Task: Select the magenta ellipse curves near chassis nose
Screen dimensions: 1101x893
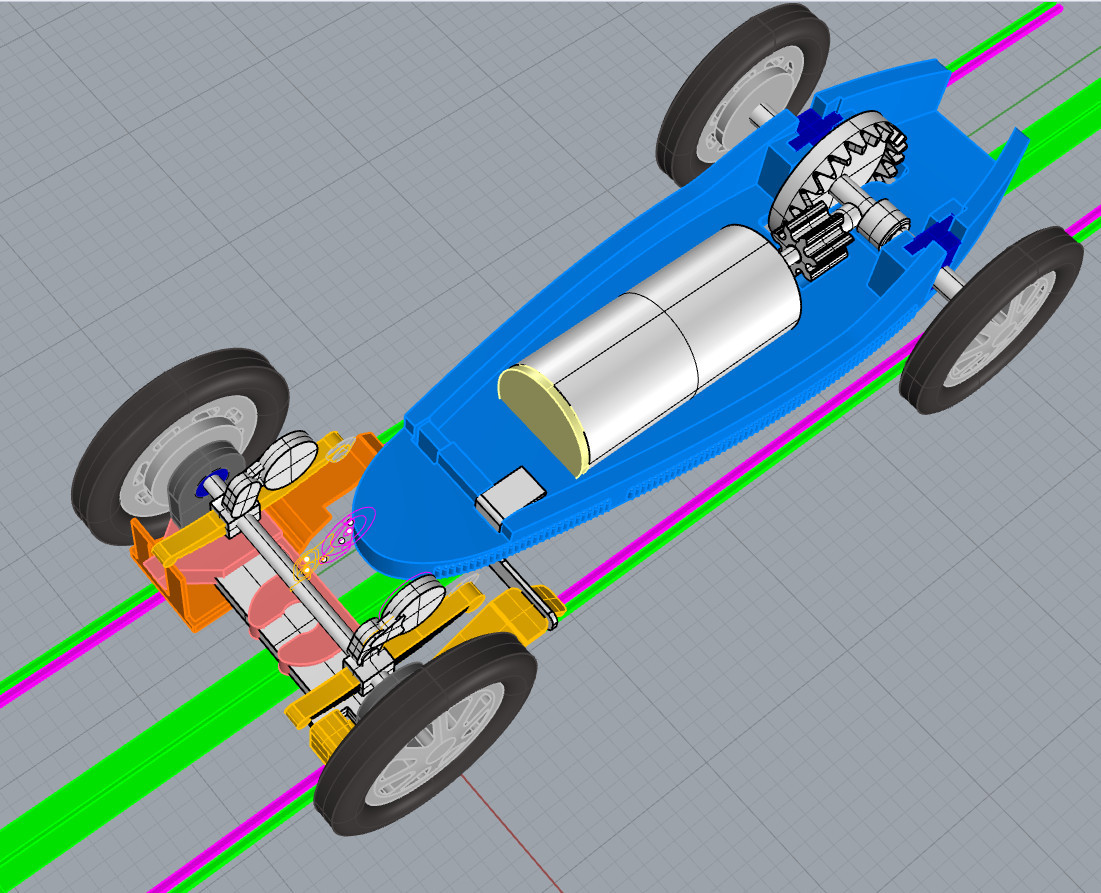Action: point(348,535)
